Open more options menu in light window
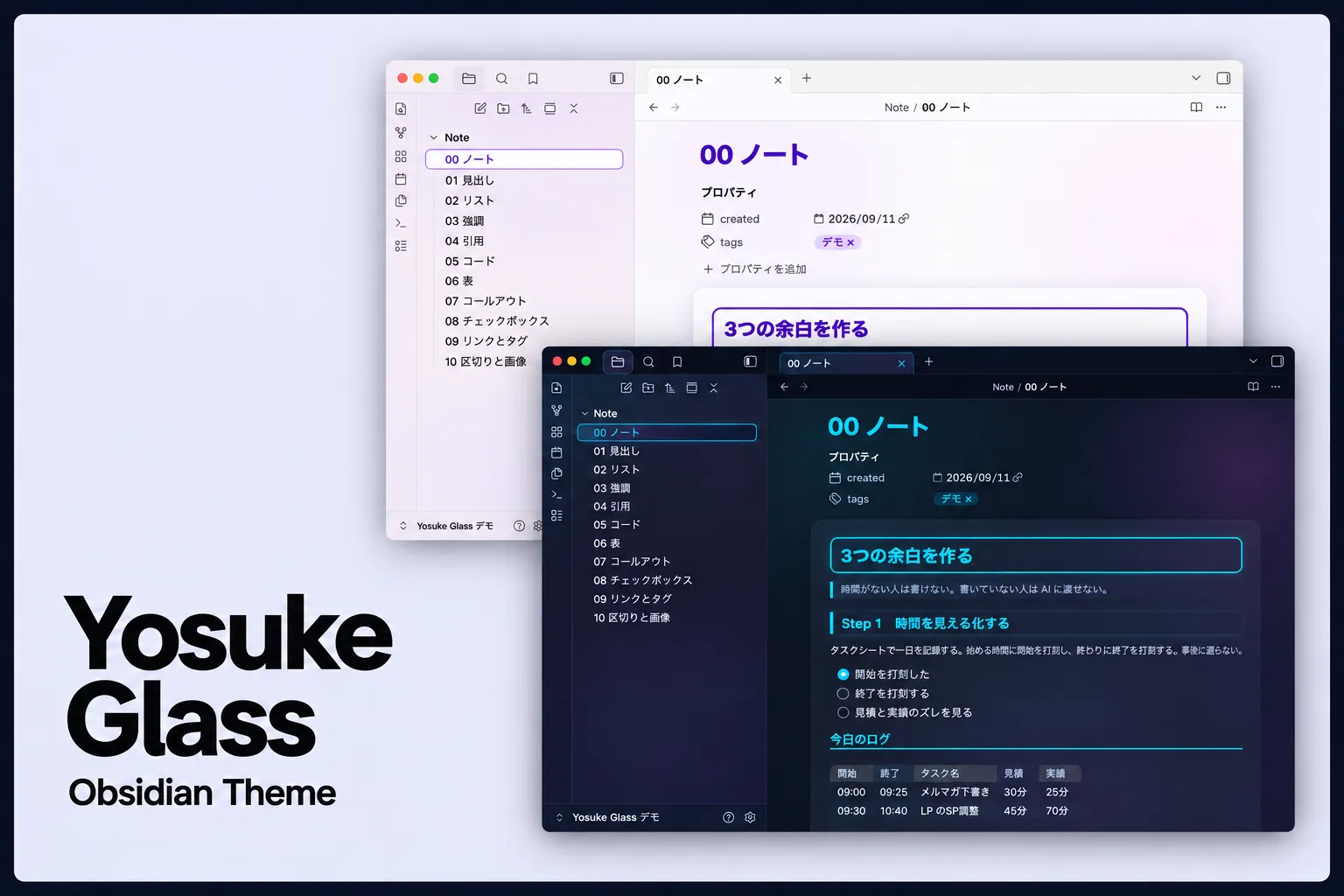1344x896 pixels. tap(1221, 108)
